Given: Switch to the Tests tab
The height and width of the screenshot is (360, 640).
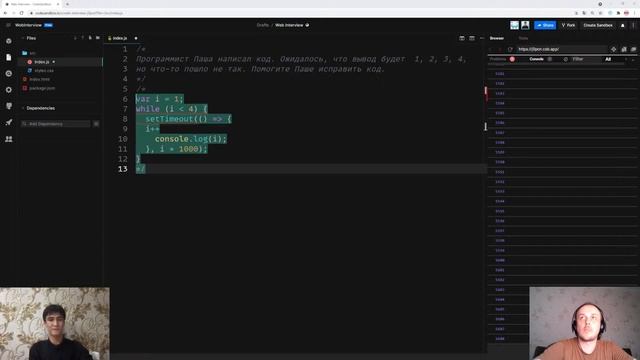Looking at the screenshot, I should point(523,38).
